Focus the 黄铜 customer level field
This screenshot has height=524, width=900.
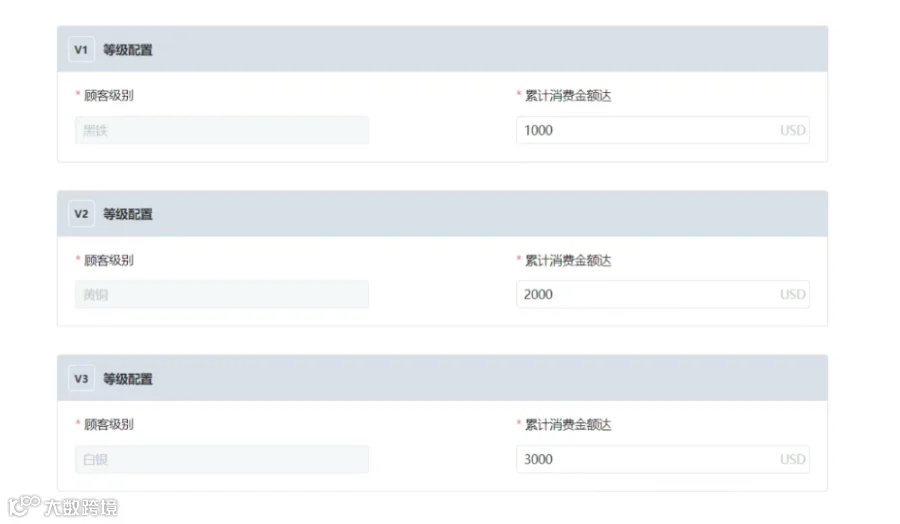click(222, 294)
